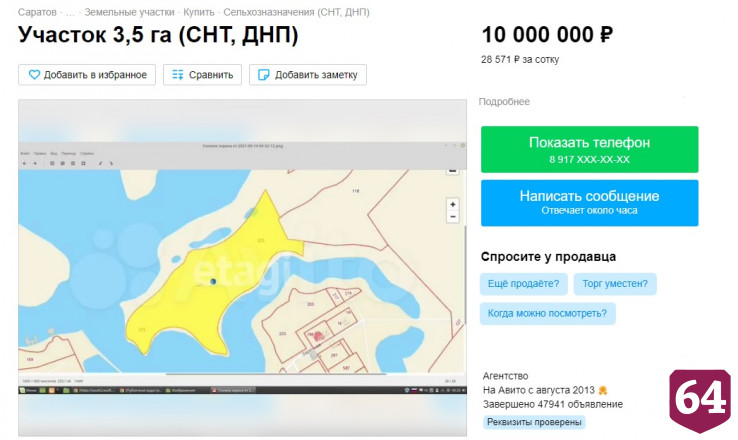Open the listing's land plot map photo
This screenshot has height=440, width=738.
[x=242, y=268]
